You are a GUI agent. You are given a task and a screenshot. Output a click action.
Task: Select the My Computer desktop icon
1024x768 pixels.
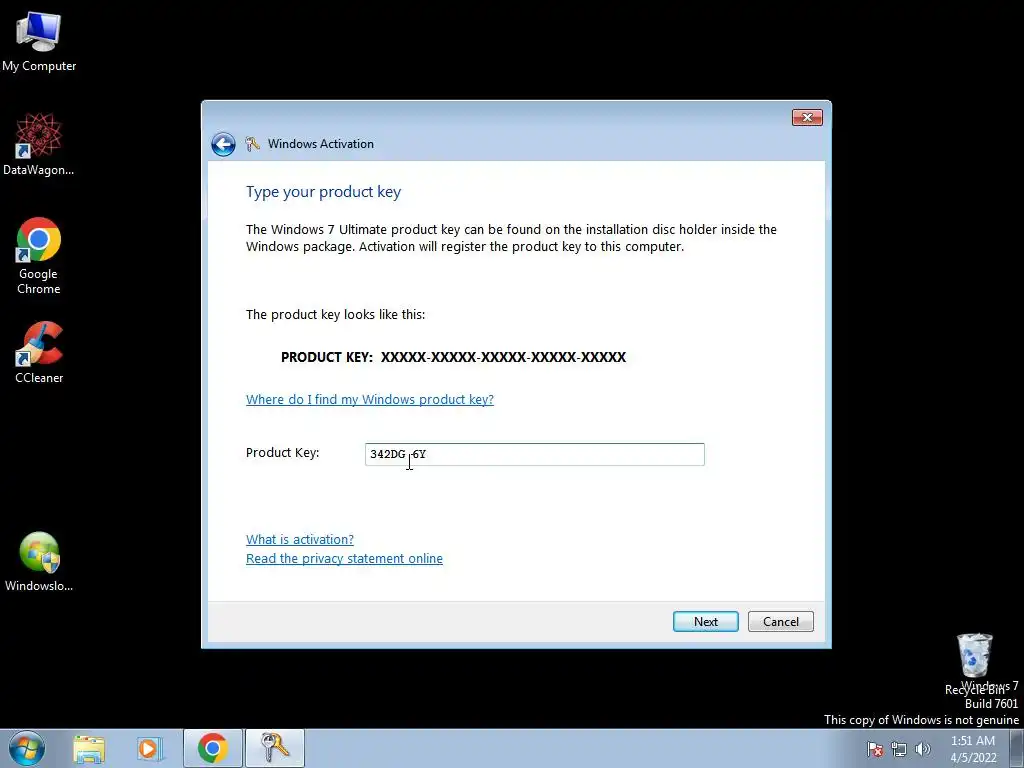(x=39, y=42)
